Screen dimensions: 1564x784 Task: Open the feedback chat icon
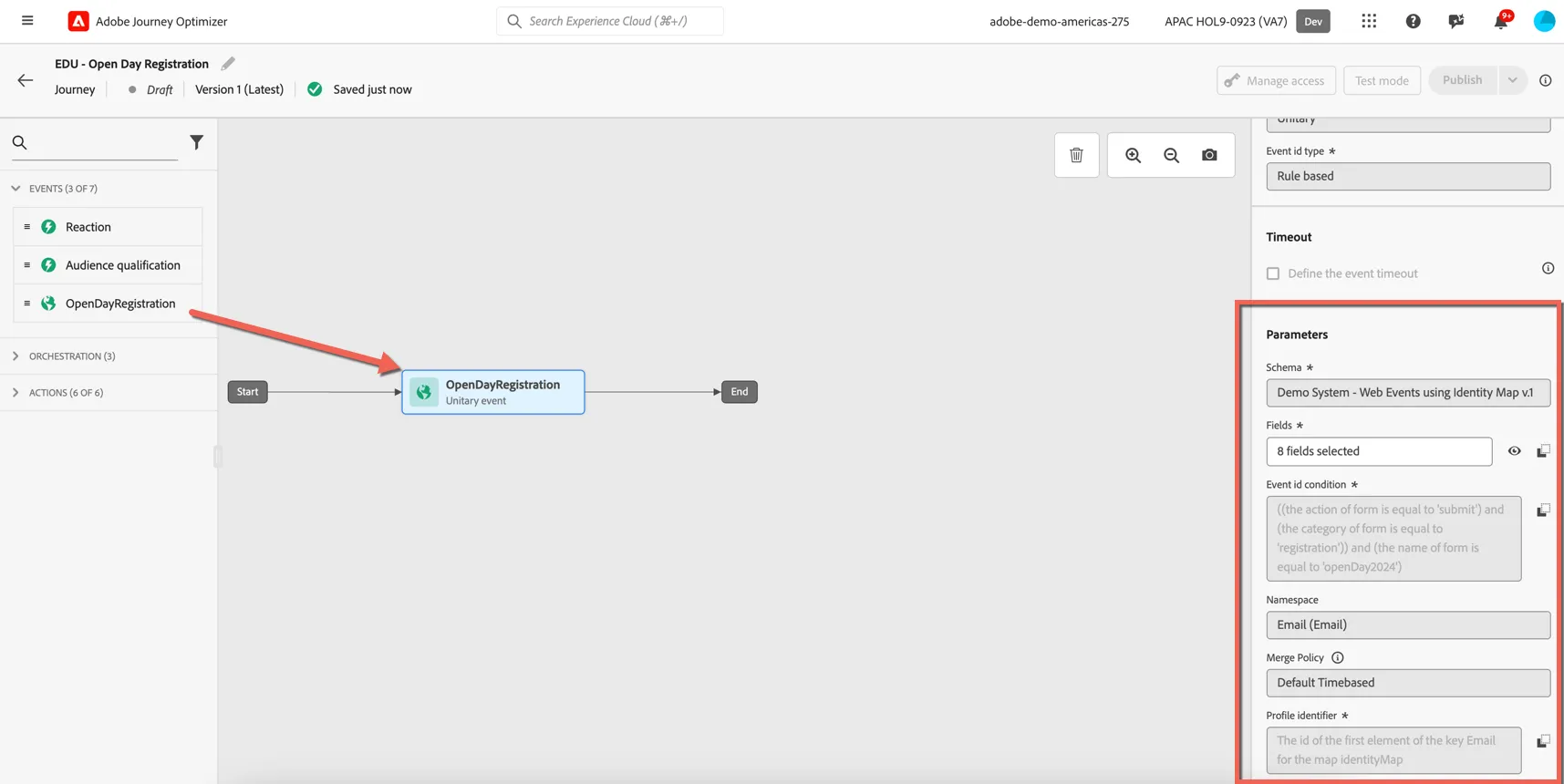coord(1456,21)
